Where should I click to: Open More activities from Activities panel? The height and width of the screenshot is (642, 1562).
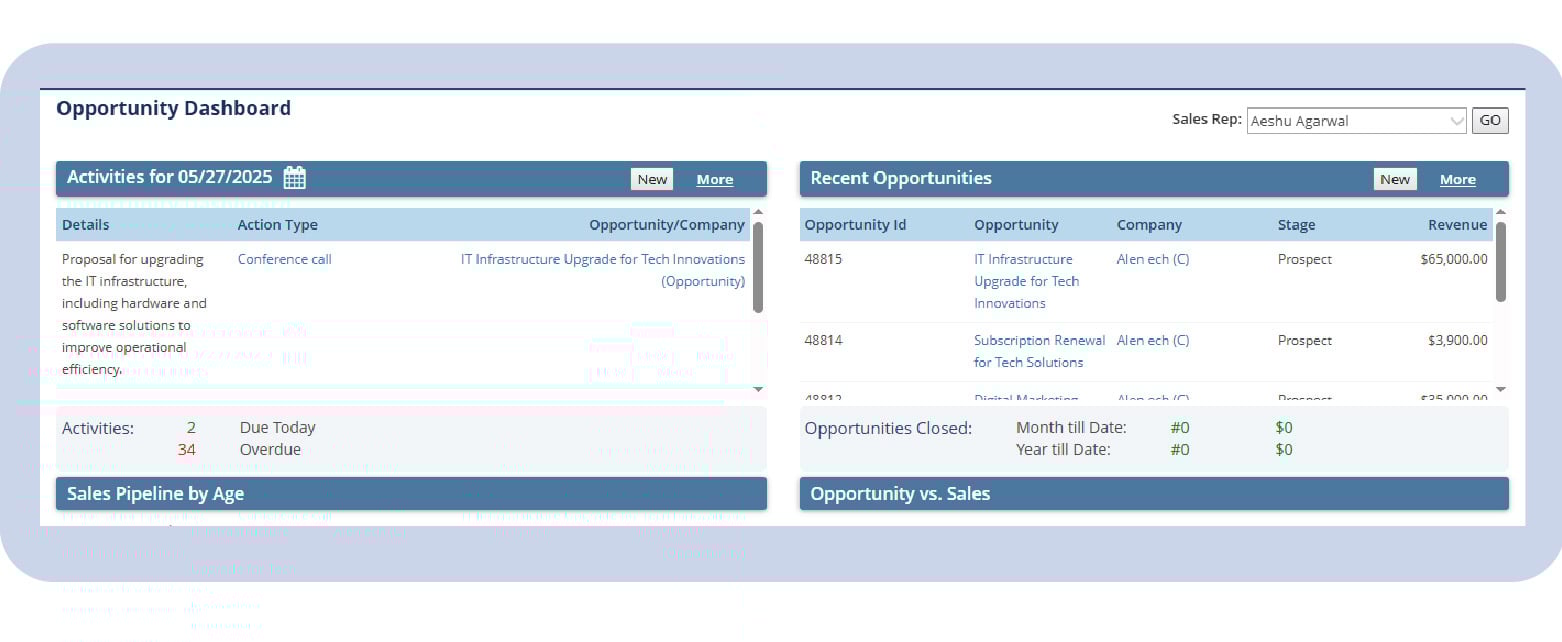tap(714, 179)
